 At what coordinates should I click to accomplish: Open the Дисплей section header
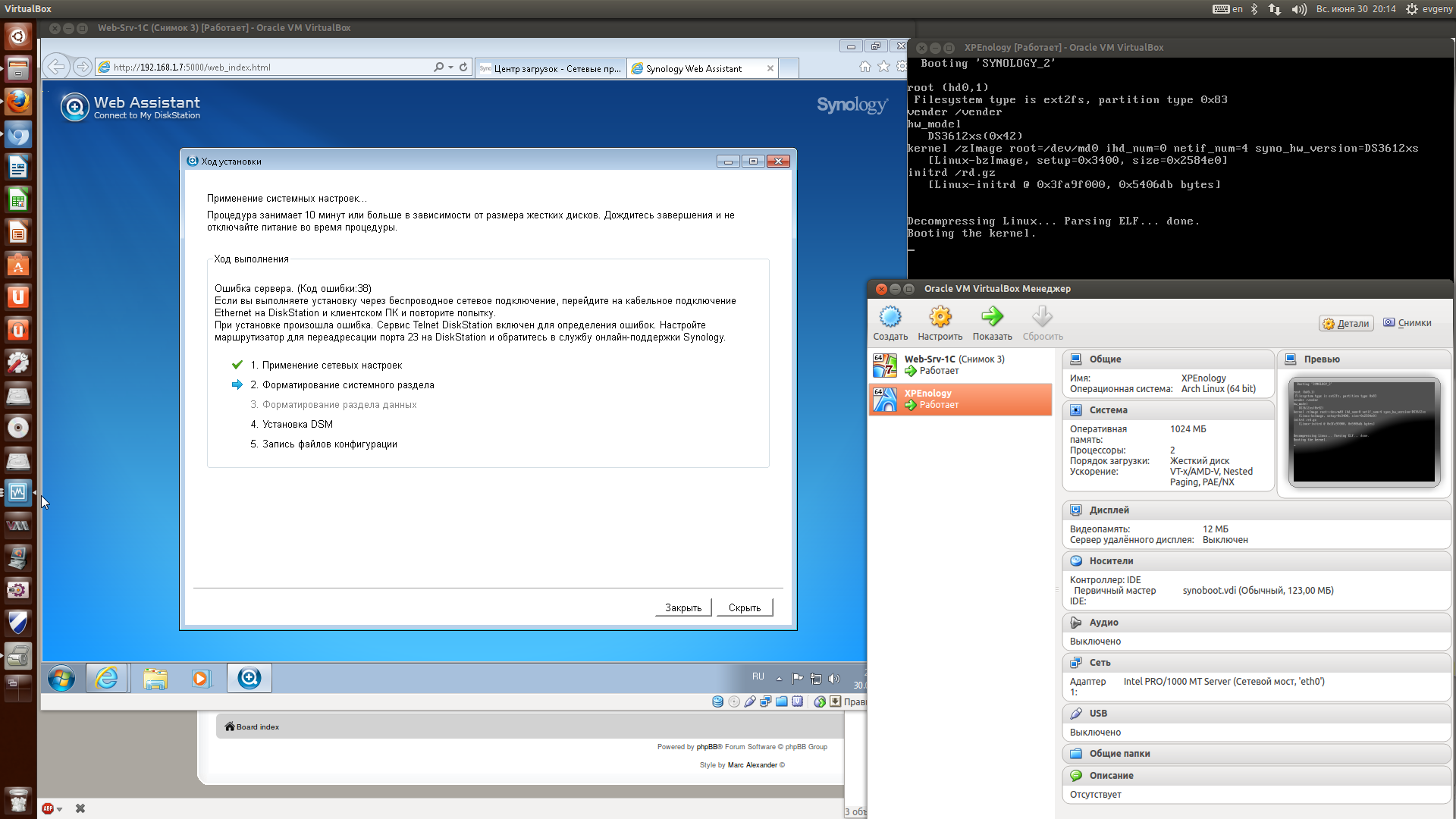click(x=1257, y=510)
